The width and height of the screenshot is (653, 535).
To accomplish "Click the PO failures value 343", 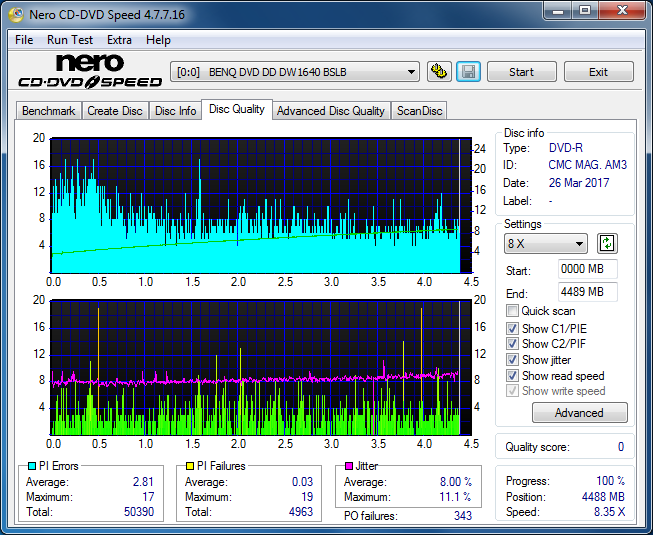I will (x=463, y=516).
